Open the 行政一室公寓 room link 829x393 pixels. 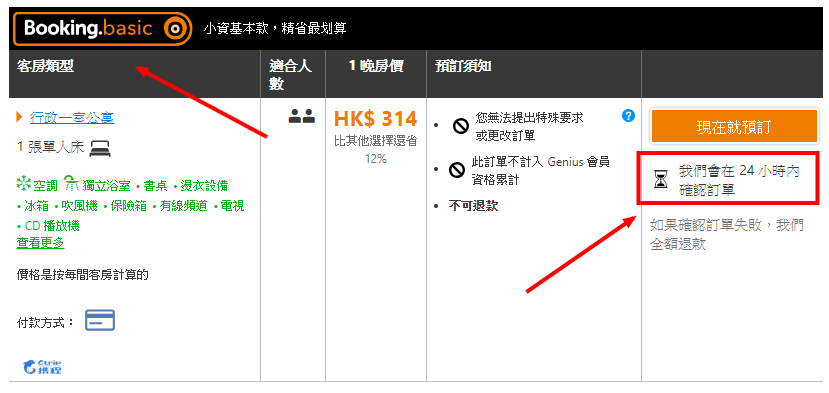[72, 117]
